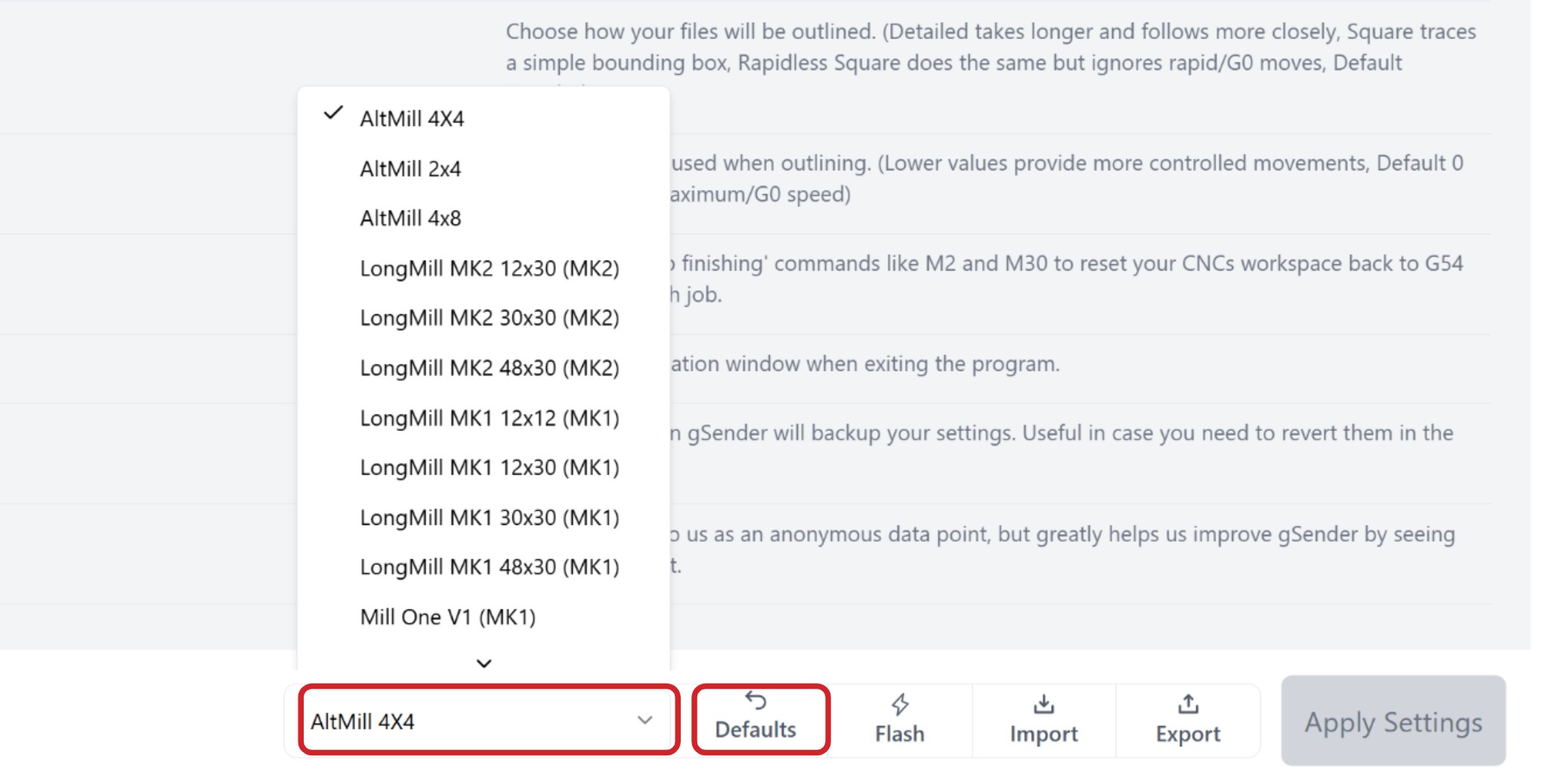
Task: Choose the AltMill 4x8 profile
Action: (x=410, y=218)
